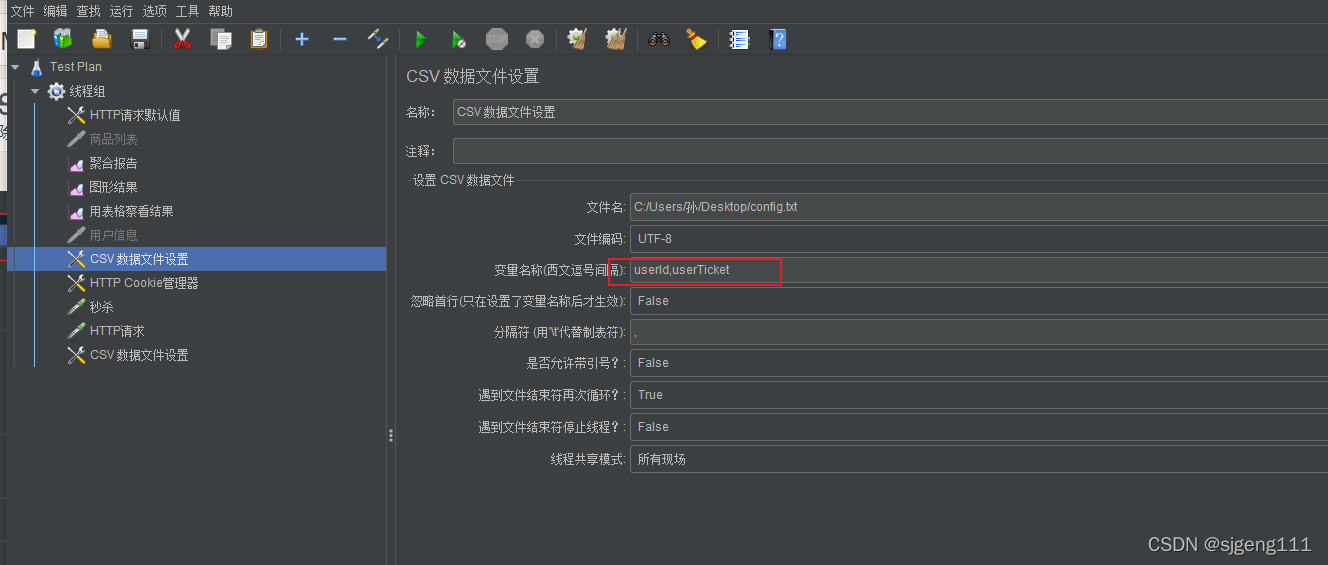Viewport: 1328px width, 565px height.
Task: Open the Function Helper list icon
Action: pos(739,39)
